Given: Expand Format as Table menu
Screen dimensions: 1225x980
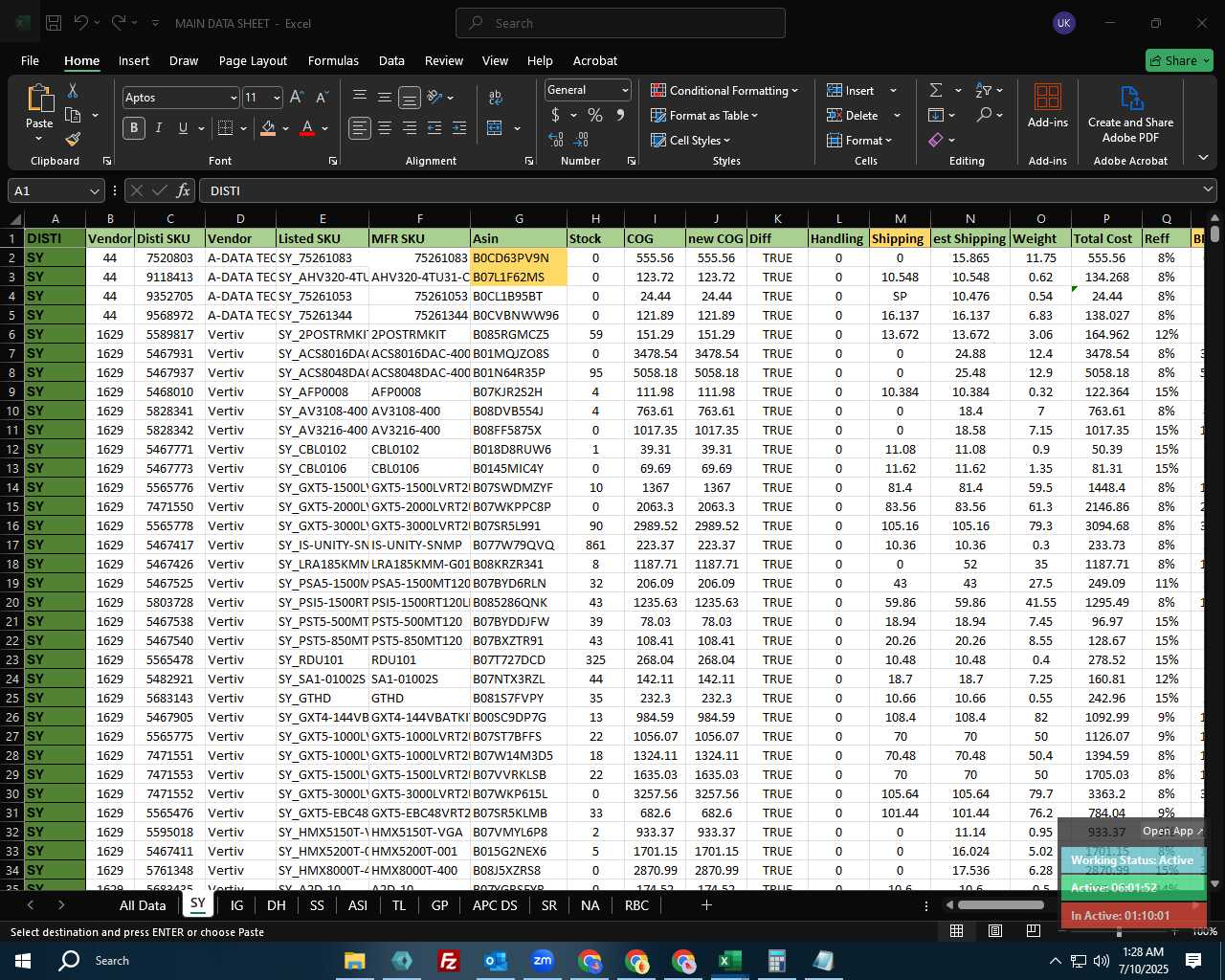Looking at the screenshot, I should point(704,116).
